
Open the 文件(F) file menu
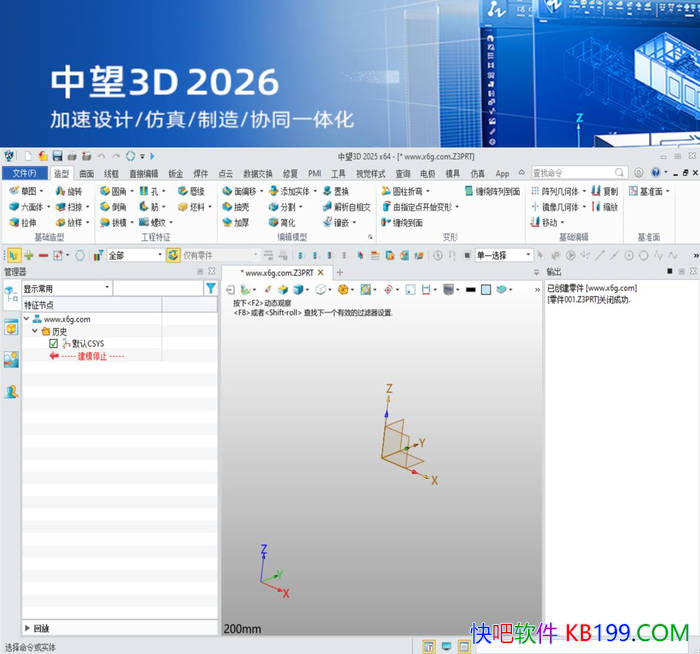(x=25, y=173)
